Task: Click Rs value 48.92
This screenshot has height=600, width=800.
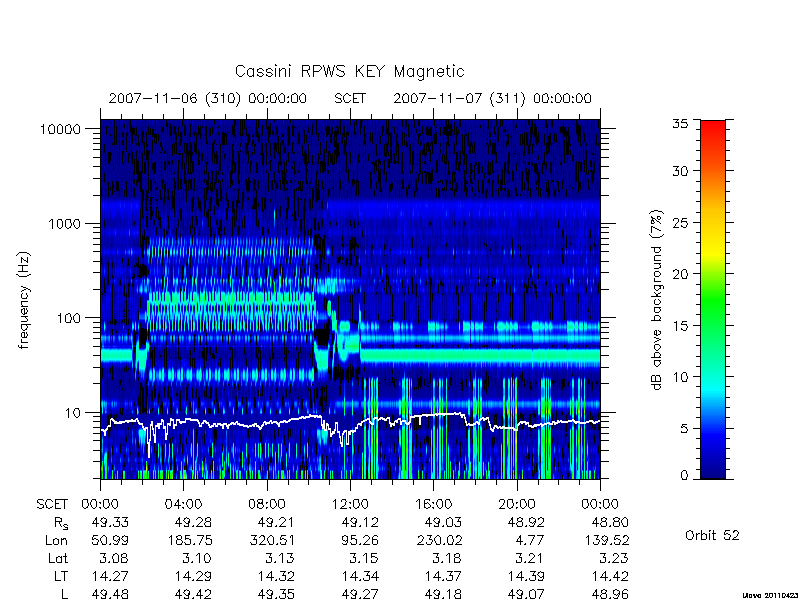Action: pyautogui.click(x=527, y=522)
